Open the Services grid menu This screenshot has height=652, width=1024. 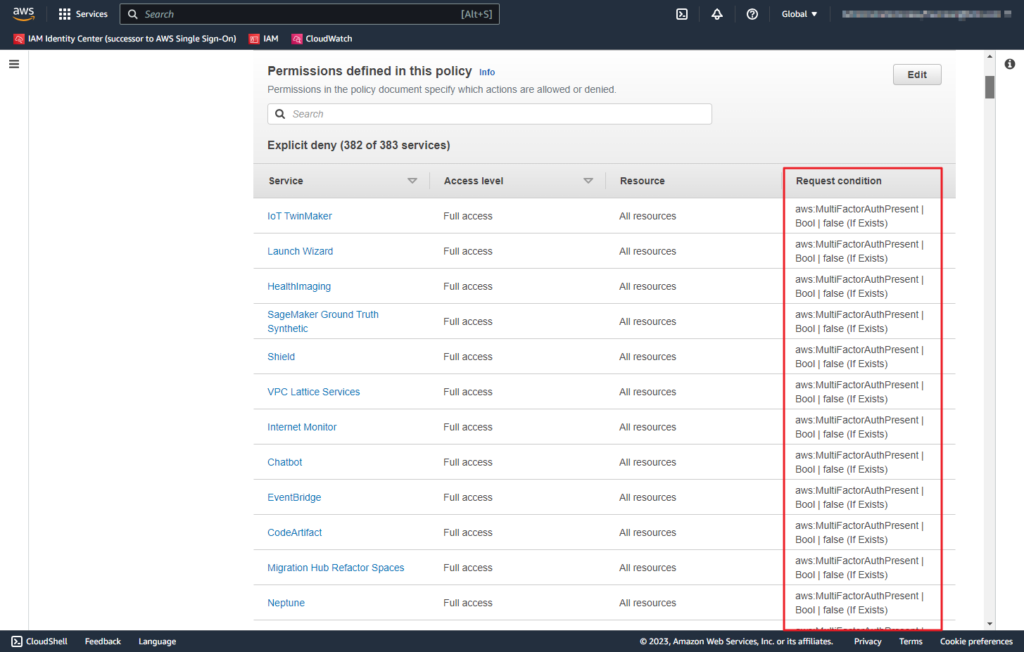pyautogui.click(x=83, y=14)
